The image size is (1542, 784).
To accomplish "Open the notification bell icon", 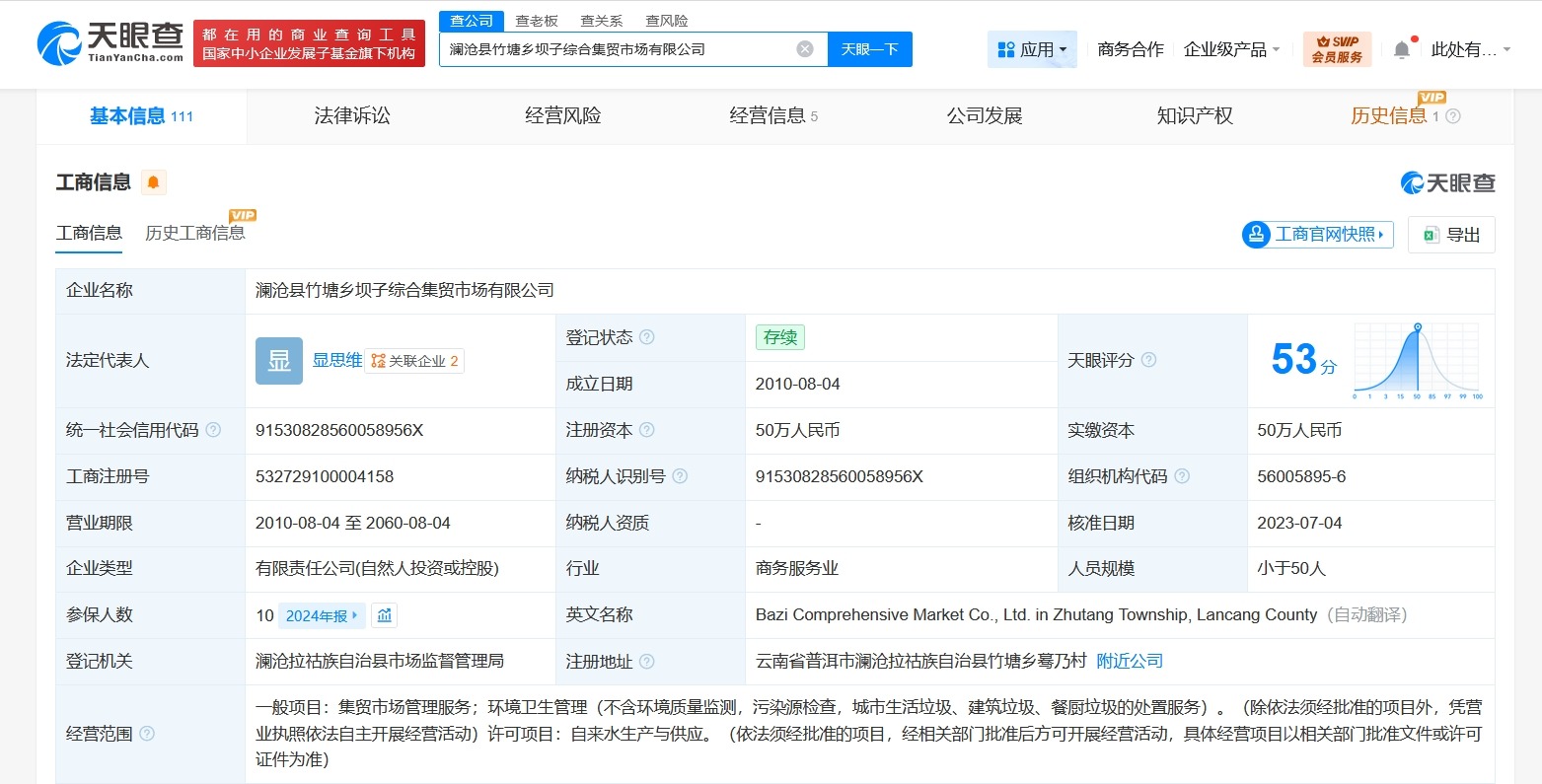I will click(x=1401, y=48).
